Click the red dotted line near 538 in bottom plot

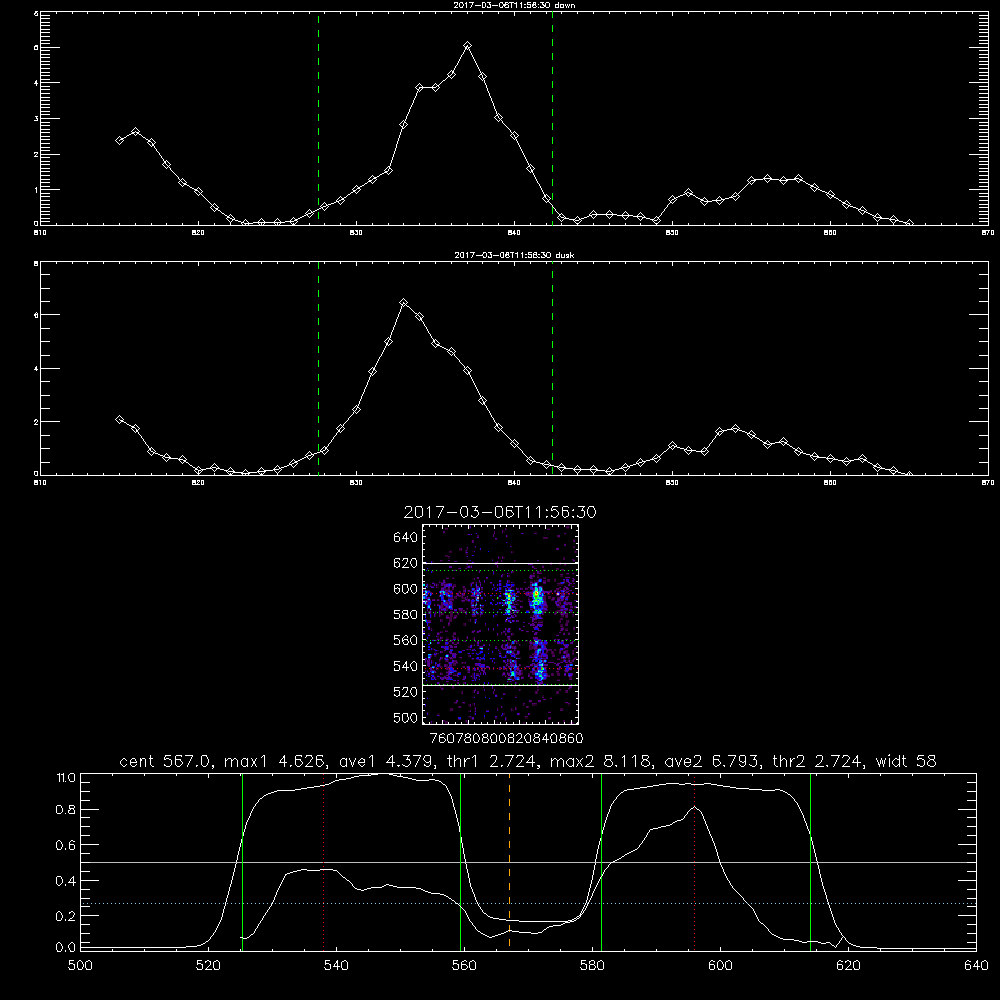tap(323, 861)
